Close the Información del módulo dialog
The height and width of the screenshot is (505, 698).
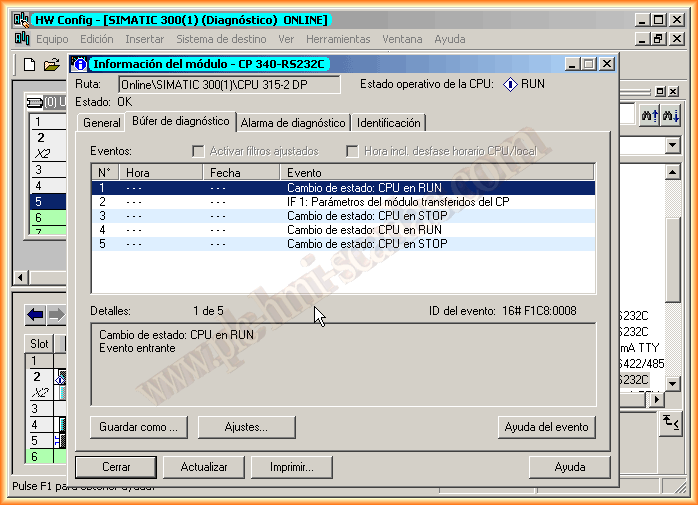pyautogui.click(x=606, y=64)
